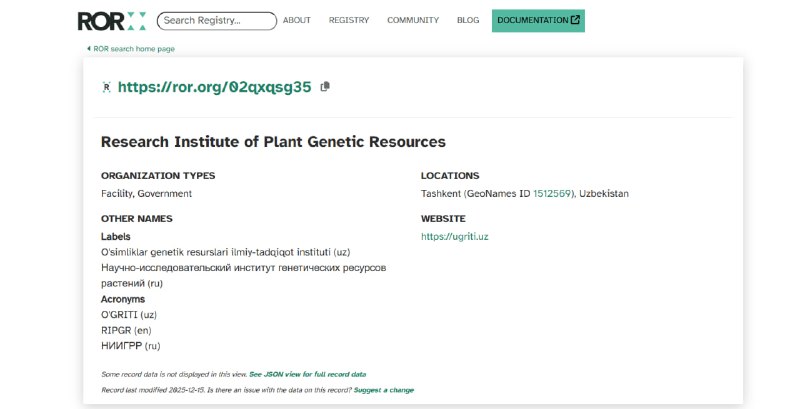
Task: Click the O'GRITI (uz) acronym text
Action: click(x=129, y=315)
